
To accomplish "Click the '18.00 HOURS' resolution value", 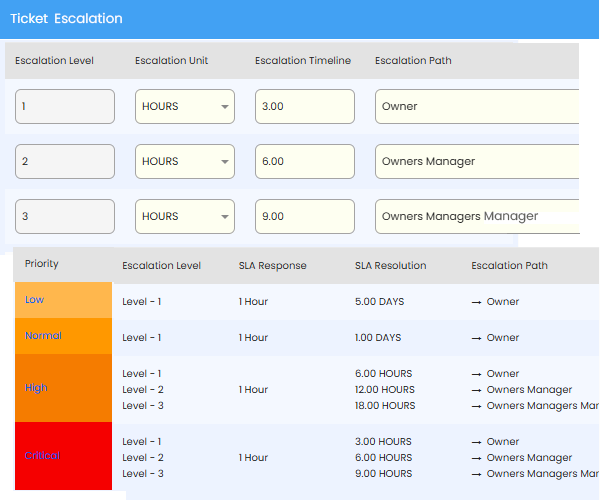I will [385, 406].
